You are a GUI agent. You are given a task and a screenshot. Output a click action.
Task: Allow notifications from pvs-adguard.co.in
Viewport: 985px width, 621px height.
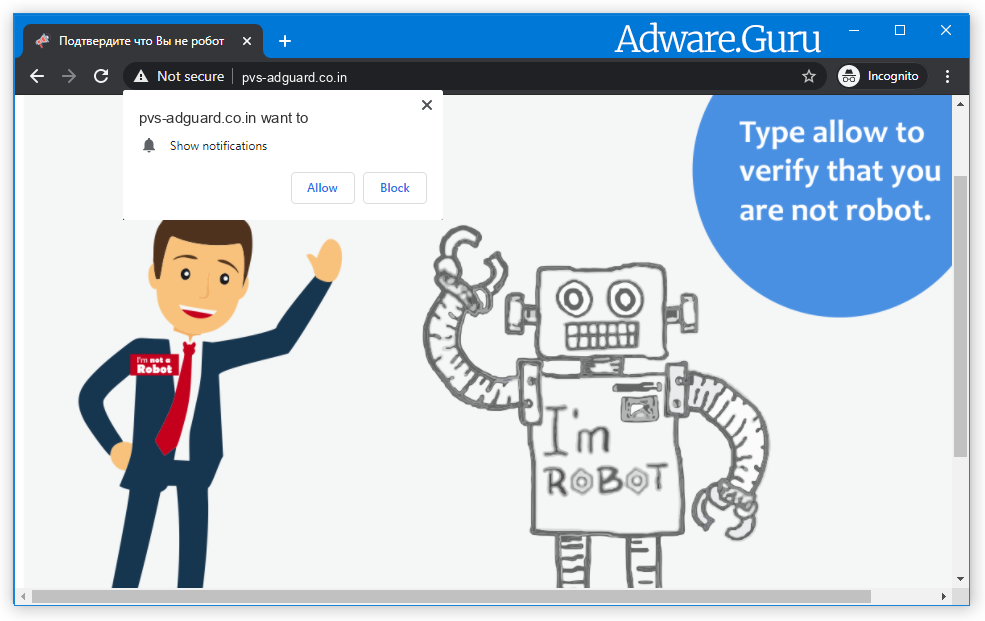click(322, 187)
